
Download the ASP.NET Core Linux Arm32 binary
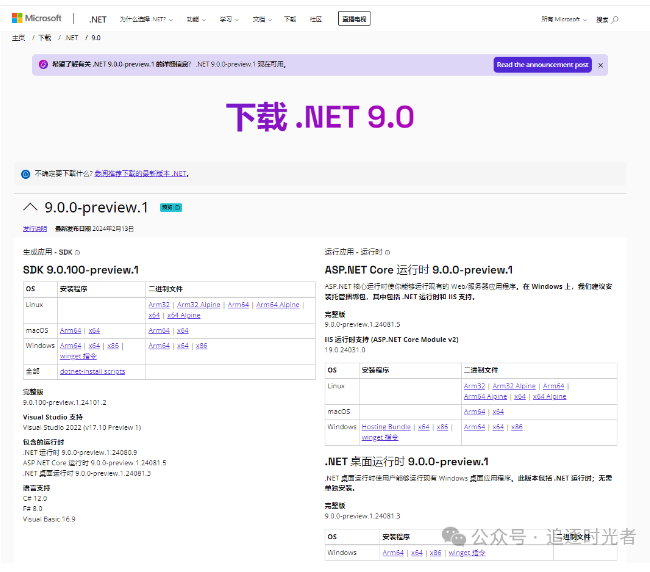pos(474,386)
